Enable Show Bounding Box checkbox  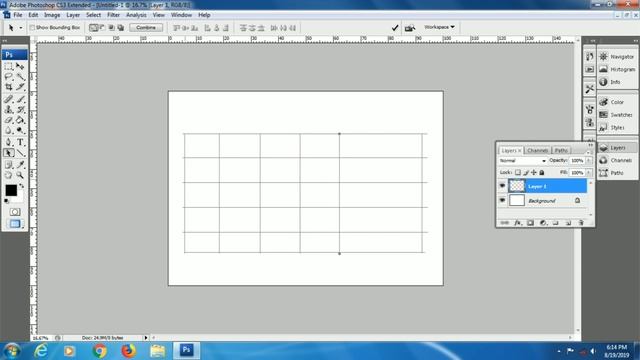click(x=32, y=28)
